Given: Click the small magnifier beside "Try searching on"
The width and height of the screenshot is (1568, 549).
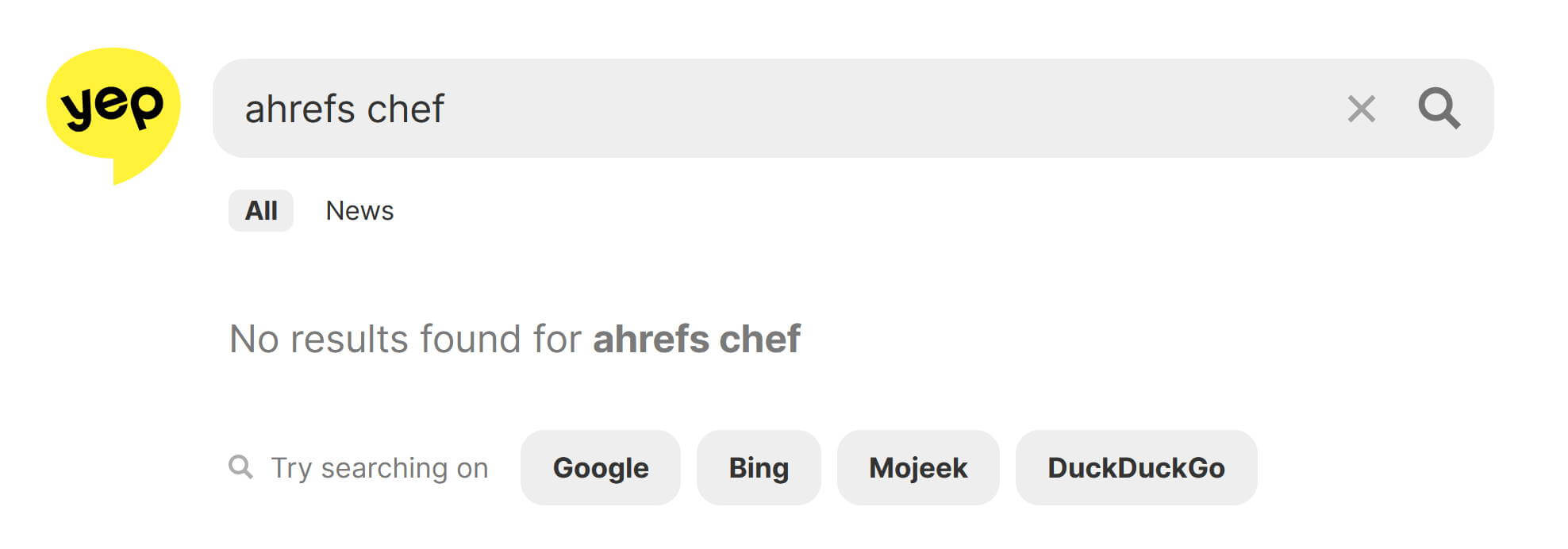Looking at the screenshot, I should click(x=240, y=467).
